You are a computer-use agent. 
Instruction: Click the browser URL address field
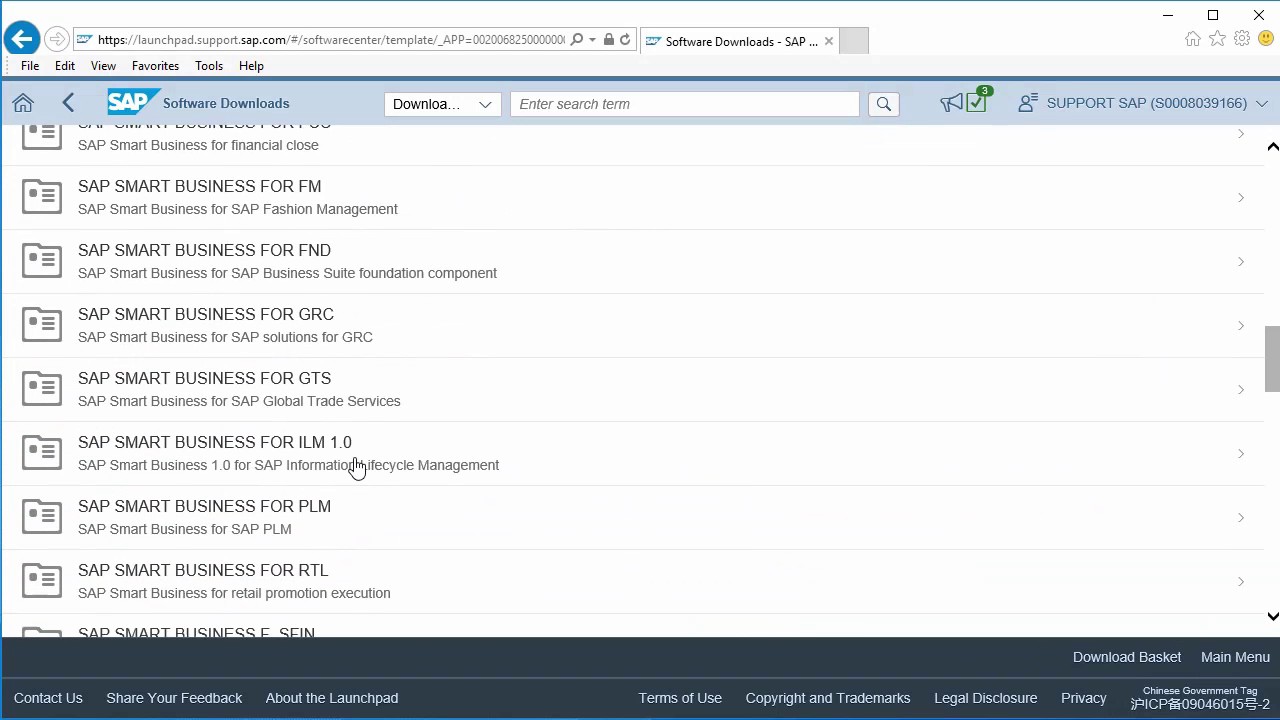[330, 40]
